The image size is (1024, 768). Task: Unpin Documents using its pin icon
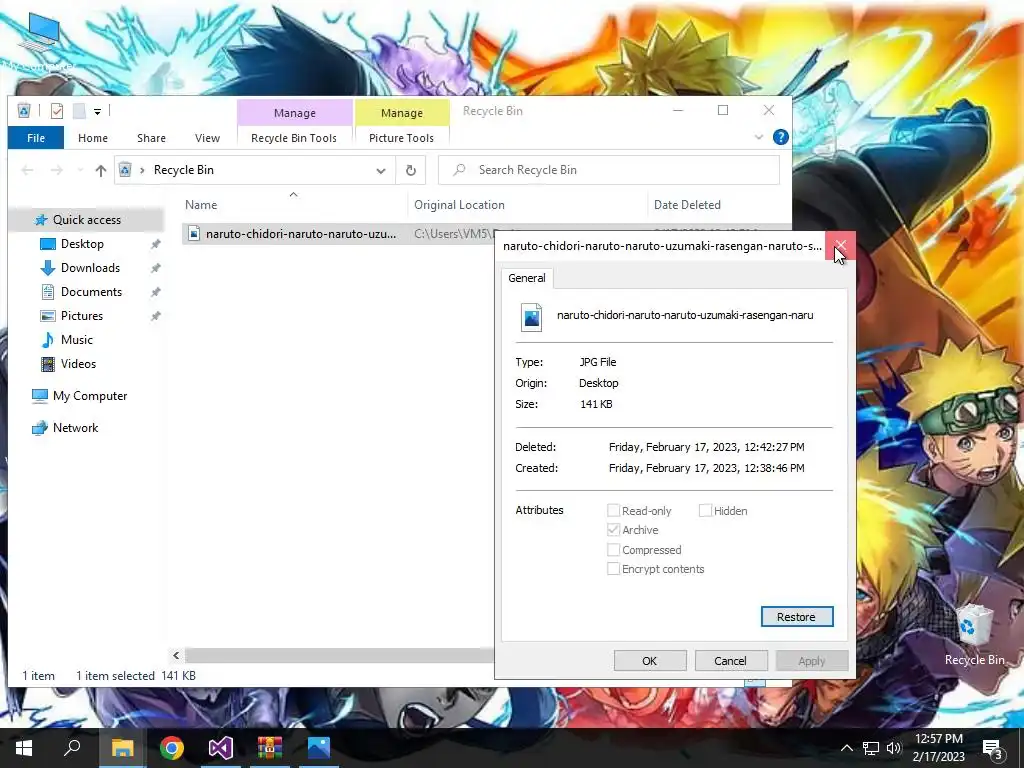[x=155, y=293]
